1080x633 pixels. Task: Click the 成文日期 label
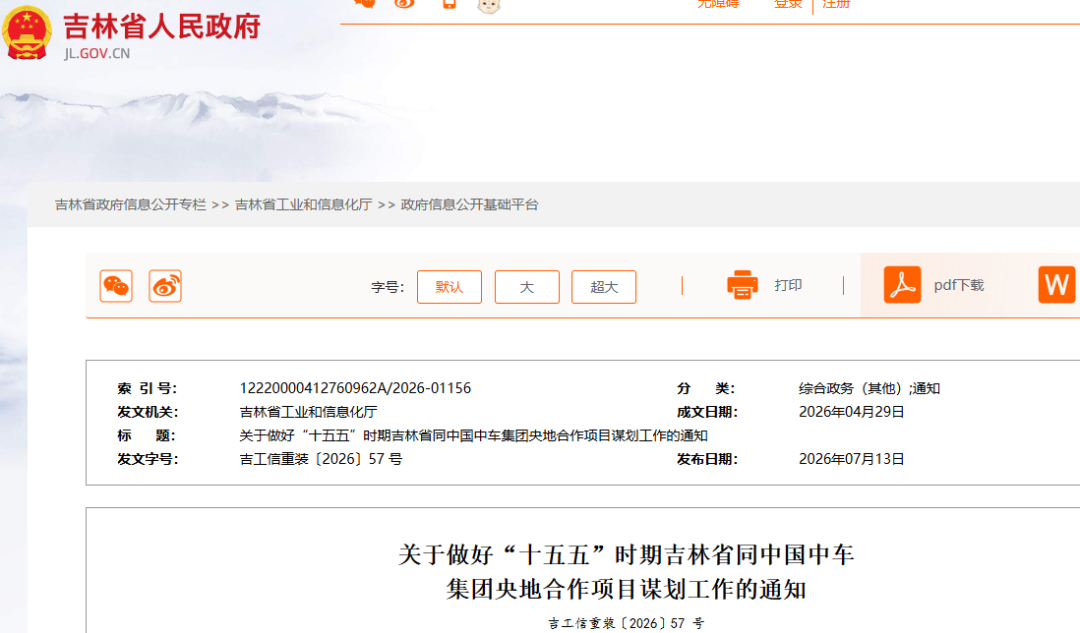pos(707,412)
